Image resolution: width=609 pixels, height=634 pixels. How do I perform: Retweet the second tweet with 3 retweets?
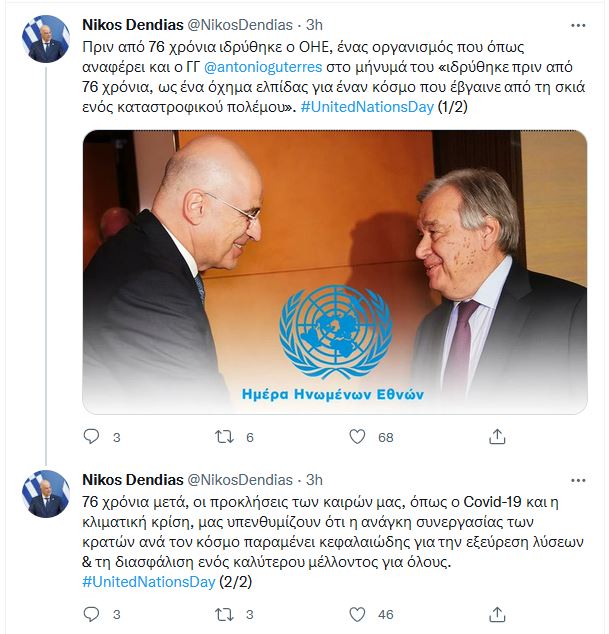pyautogui.click(x=224, y=614)
